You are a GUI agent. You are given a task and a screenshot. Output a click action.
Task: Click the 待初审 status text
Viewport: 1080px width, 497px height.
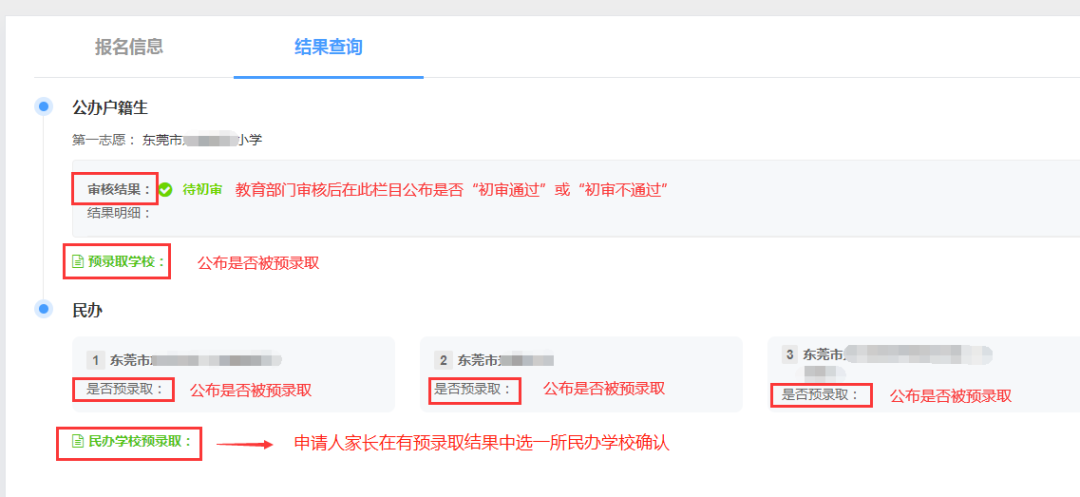202,189
